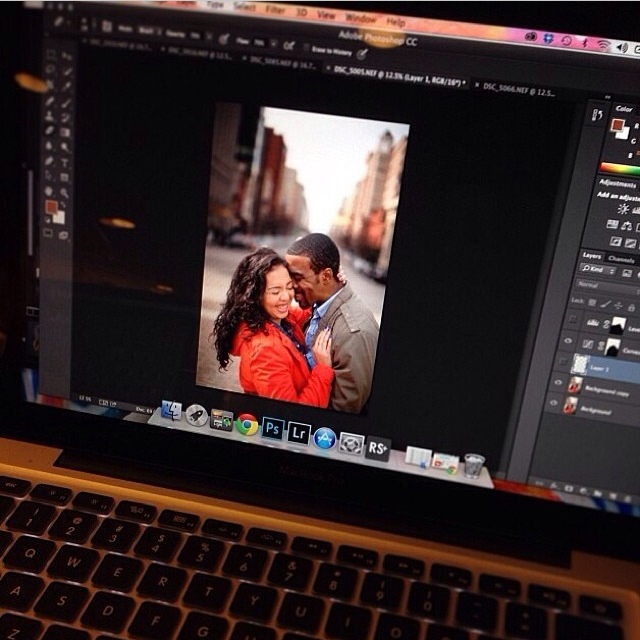Screen dimensions: 640x640
Task: Show the hidden Layer 1
Action: point(563,362)
